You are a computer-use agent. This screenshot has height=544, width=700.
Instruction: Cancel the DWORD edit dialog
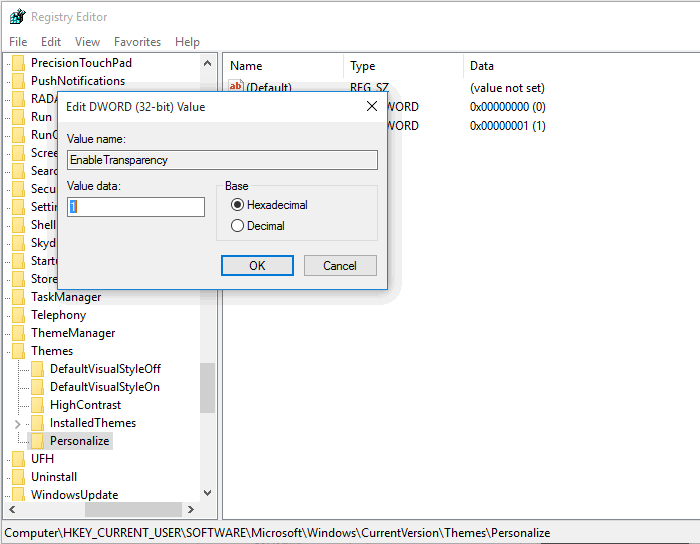pos(340,266)
